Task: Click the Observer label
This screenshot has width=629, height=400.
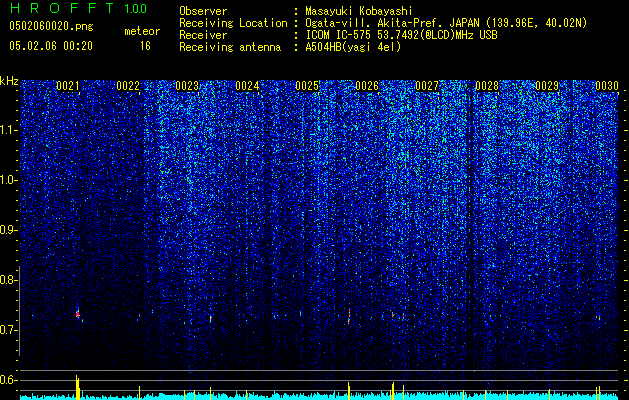Action: [x=203, y=11]
